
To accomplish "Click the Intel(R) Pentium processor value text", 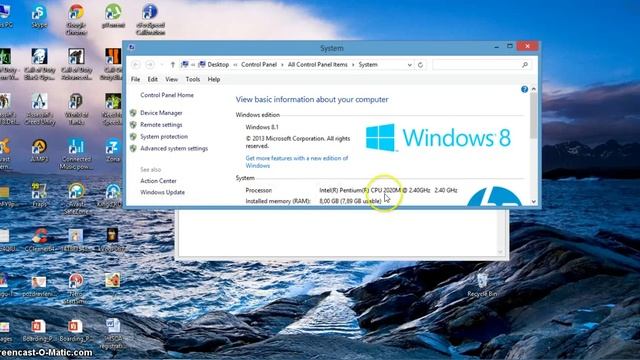I will [x=388, y=190].
